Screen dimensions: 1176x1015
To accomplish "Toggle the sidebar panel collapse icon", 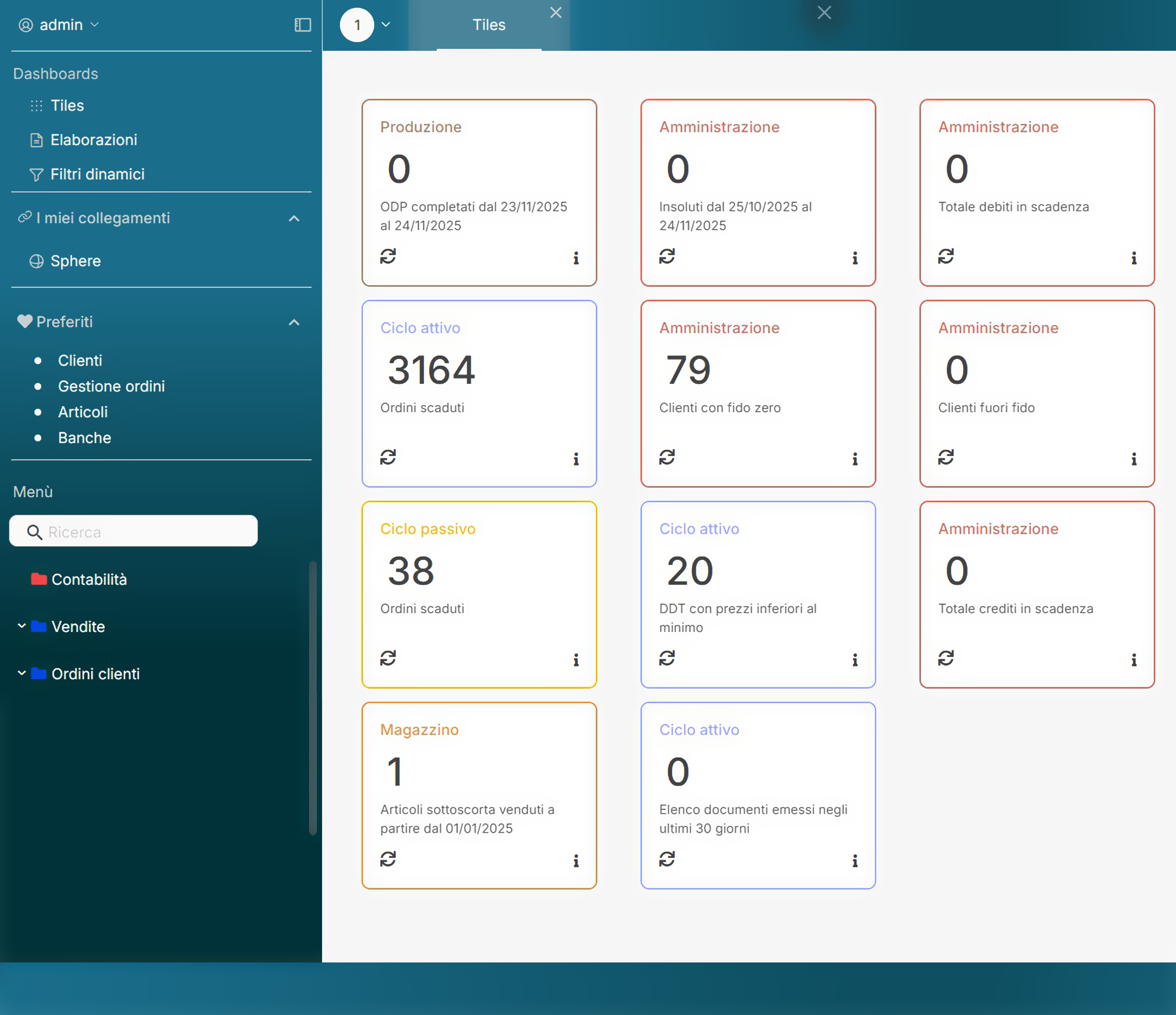I will [302, 24].
